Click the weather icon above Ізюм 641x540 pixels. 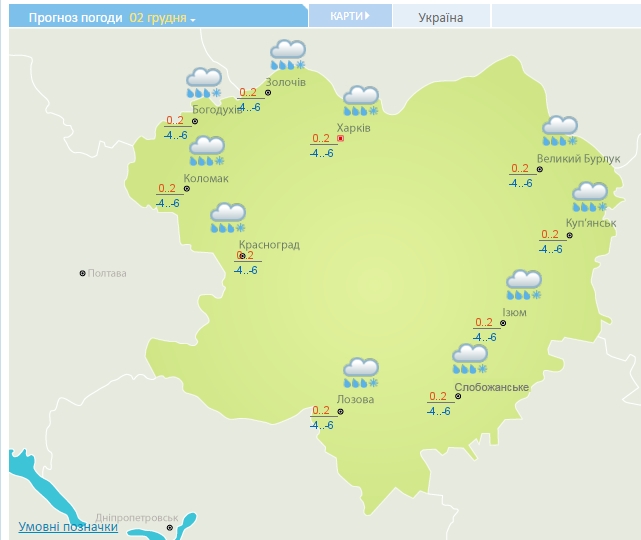pyautogui.click(x=524, y=284)
